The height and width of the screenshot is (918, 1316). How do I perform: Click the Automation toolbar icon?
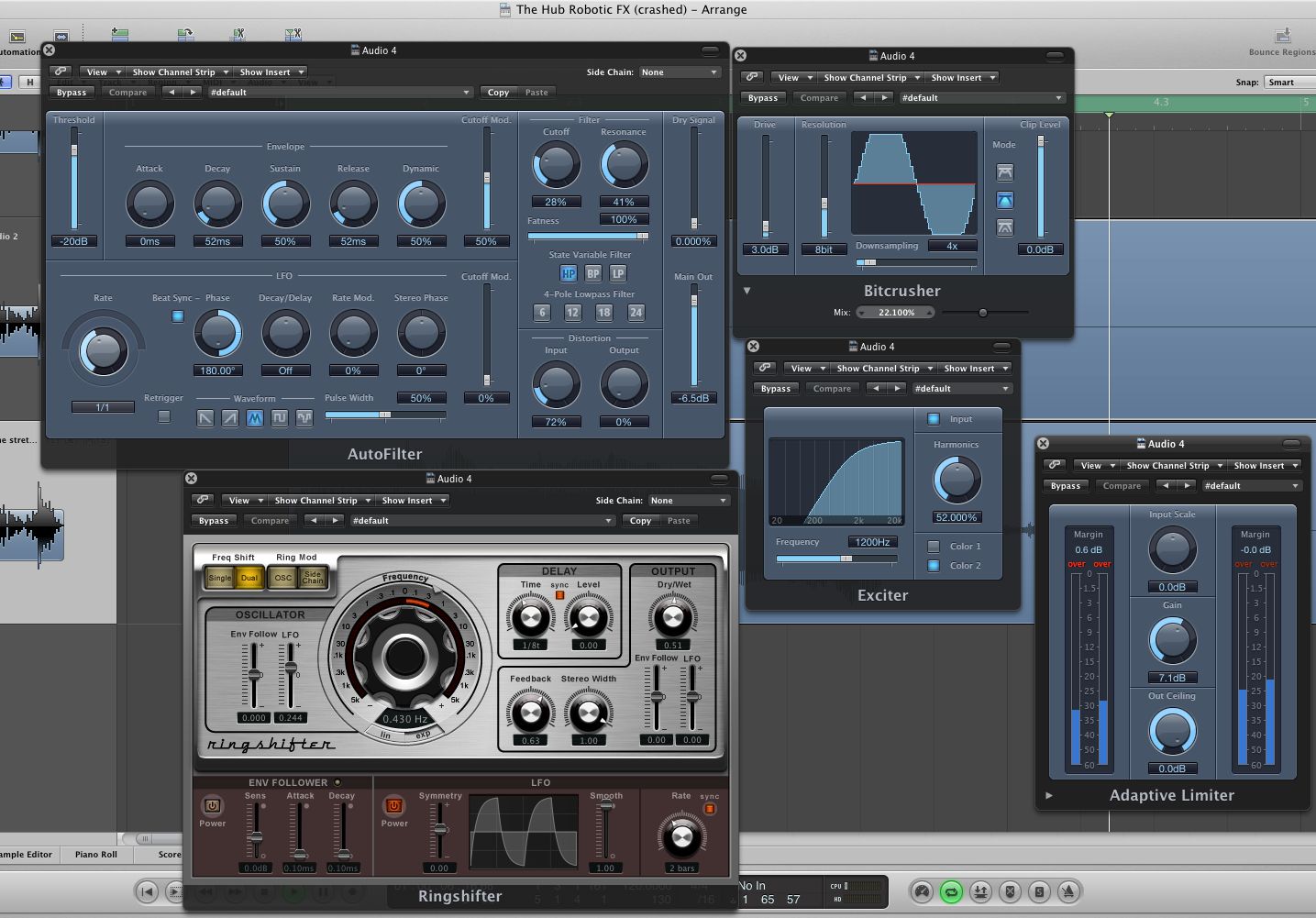click(x=17, y=38)
